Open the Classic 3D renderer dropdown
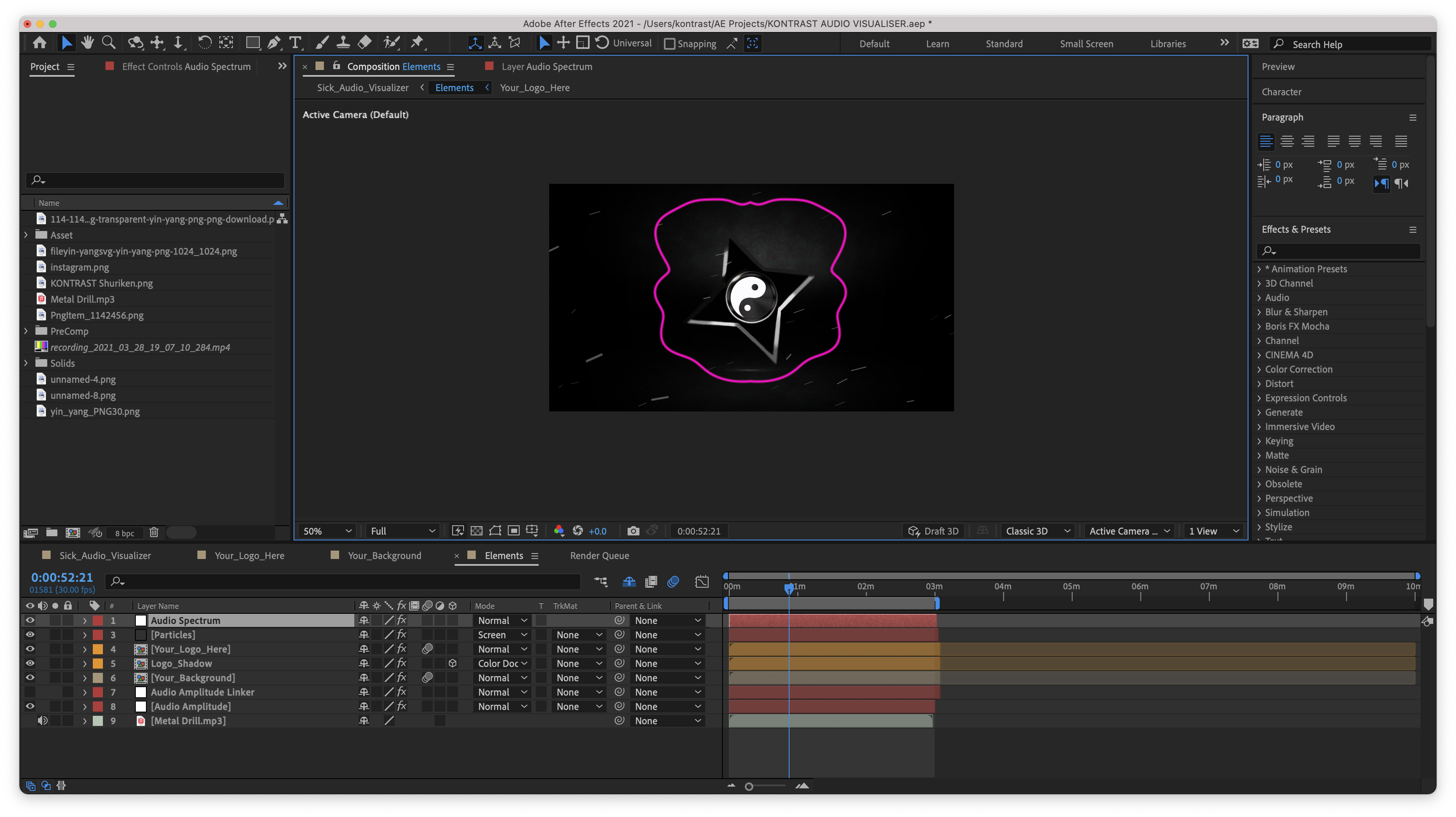This screenshot has width=1456, height=817. coord(1038,531)
